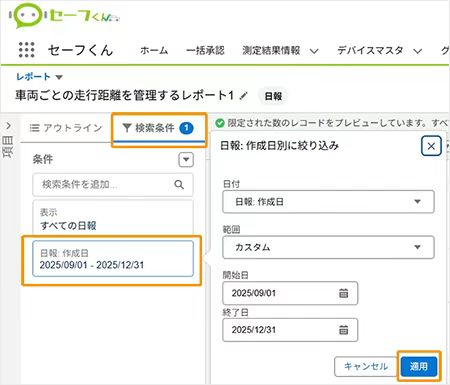This screenshot has height=385, width=450.
Task: Click 検索条件を追加 input field
Action: 113,184
